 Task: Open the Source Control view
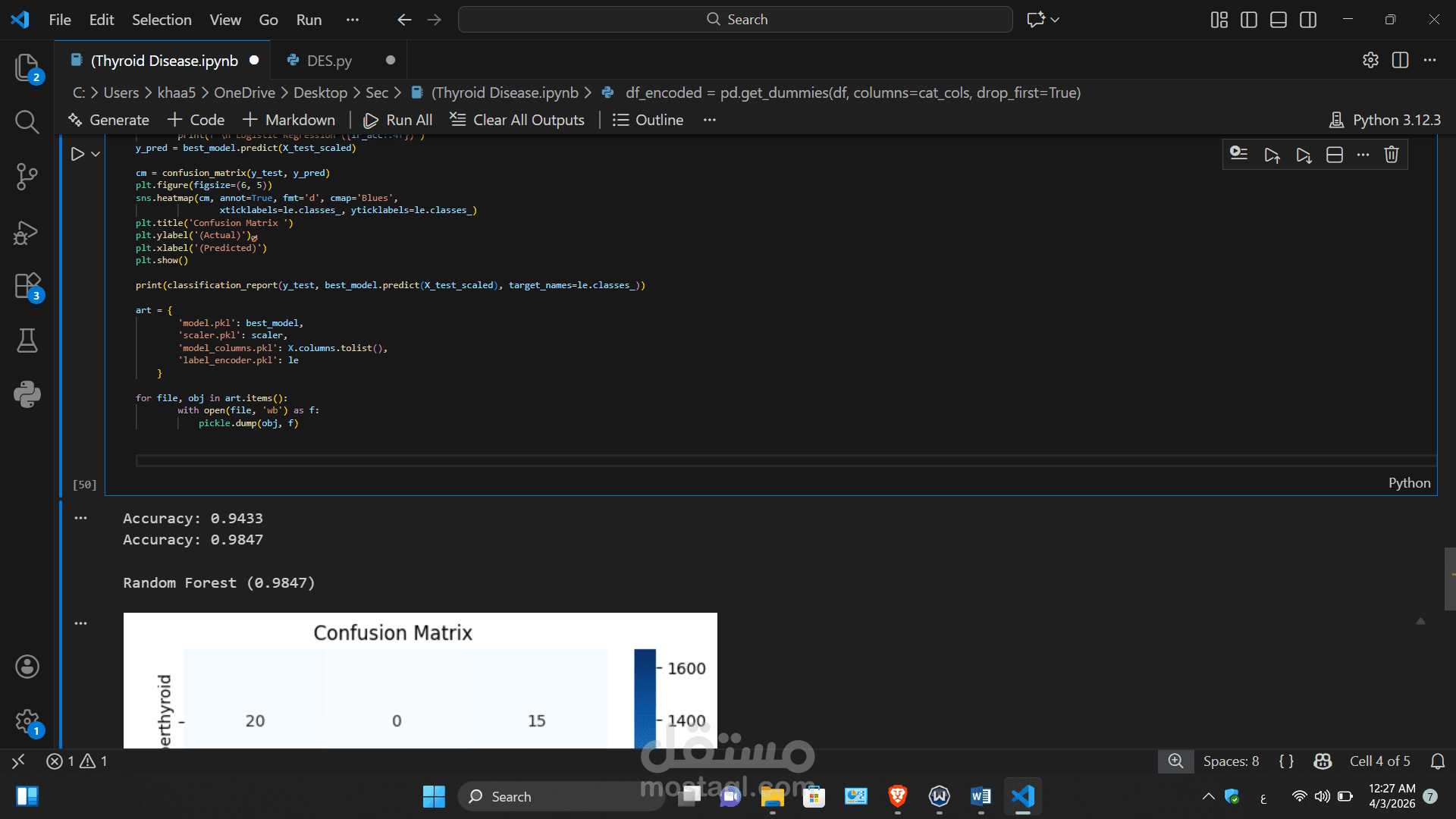pyautogui.click(x=27, y=177)
